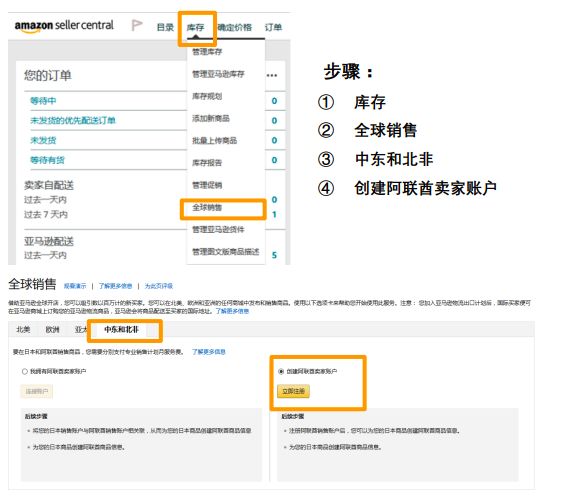Choose 管理促销 in the dropdown
This screenshot has width=569, height=501.
207,185
